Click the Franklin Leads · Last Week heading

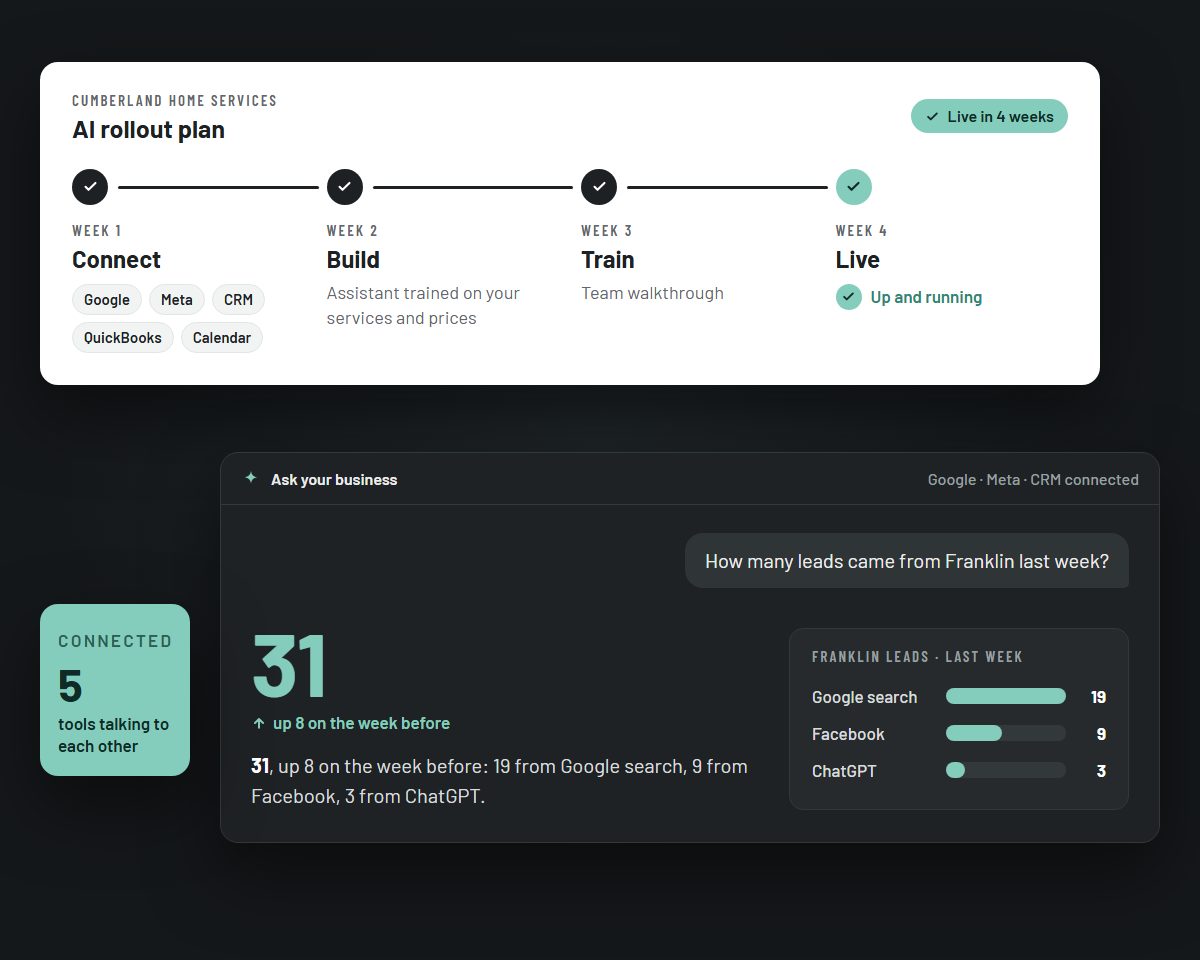tap(917, 657)
